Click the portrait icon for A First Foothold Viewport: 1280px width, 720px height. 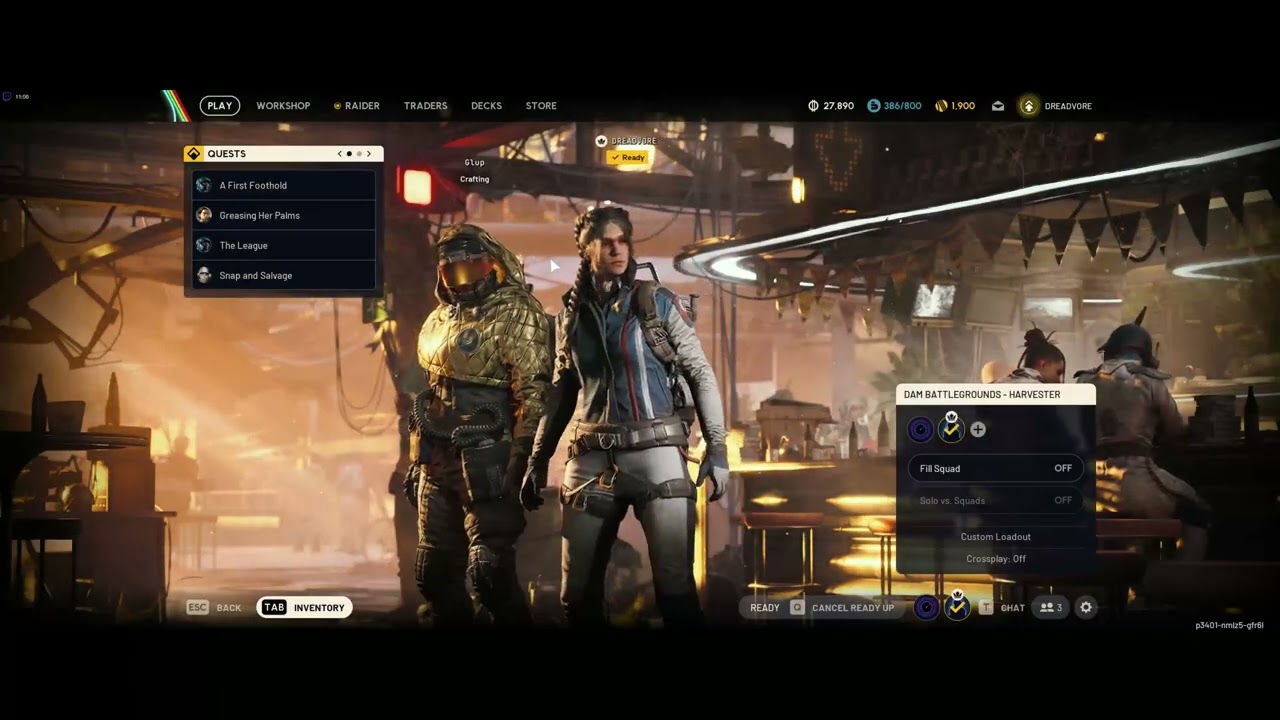(x=204, y=185)
